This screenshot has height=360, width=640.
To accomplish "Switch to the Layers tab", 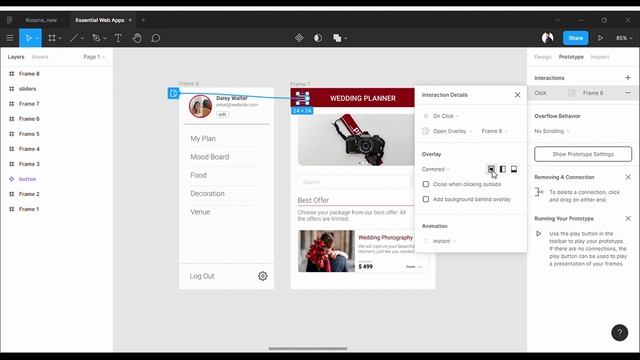I will tap(16, 57).
